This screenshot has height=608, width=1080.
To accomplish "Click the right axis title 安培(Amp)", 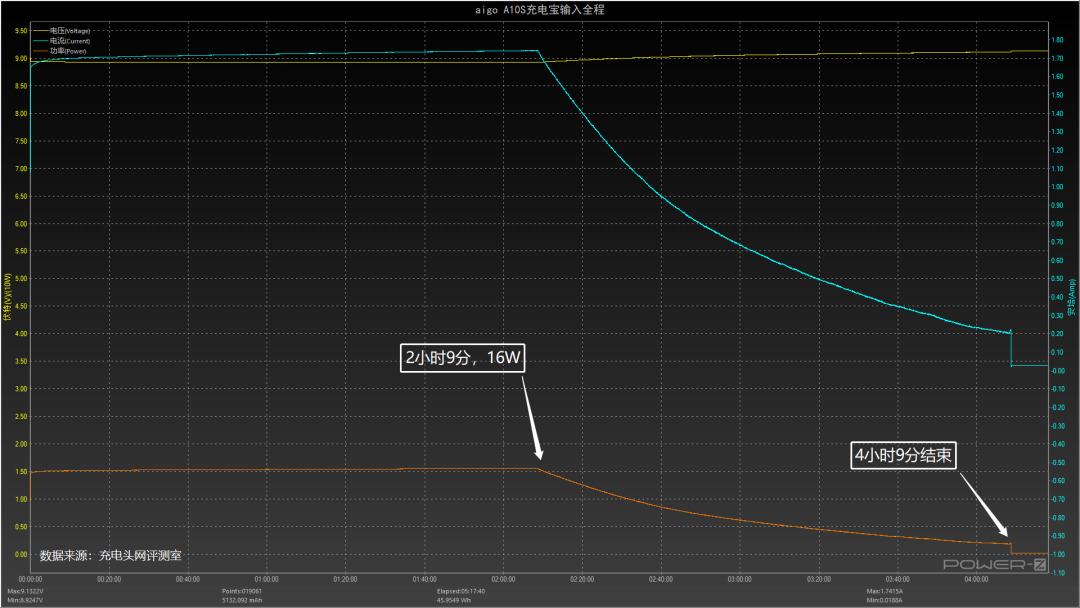I will 1072,297.
